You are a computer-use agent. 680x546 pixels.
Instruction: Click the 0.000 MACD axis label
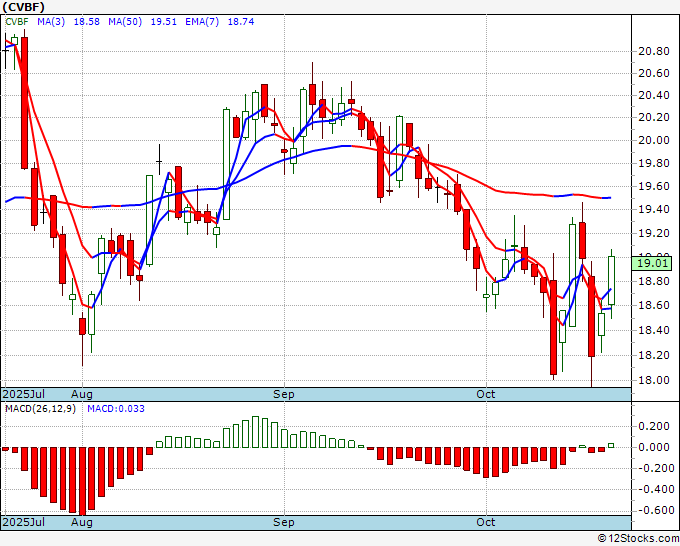[654, 447]
